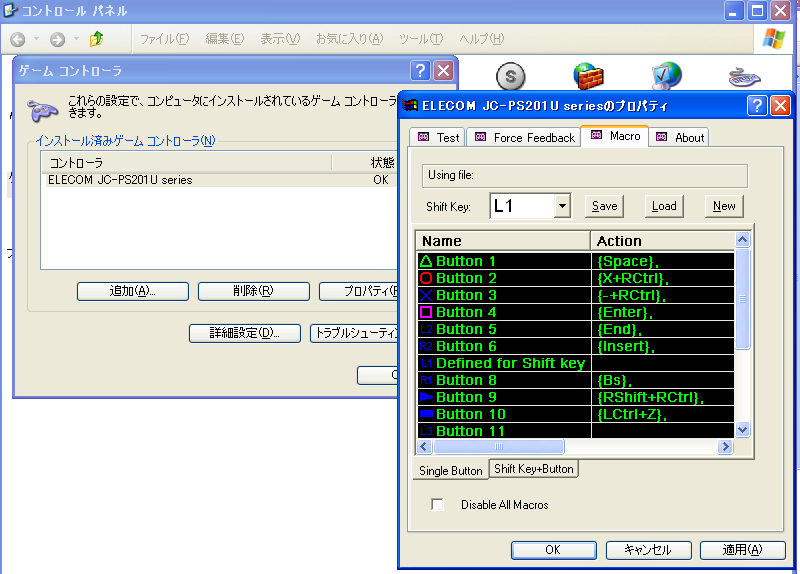This screenshot has height=574, width=800.
Task: Open the firewall brick-wall globe icon
Action: tap(588, 77)
